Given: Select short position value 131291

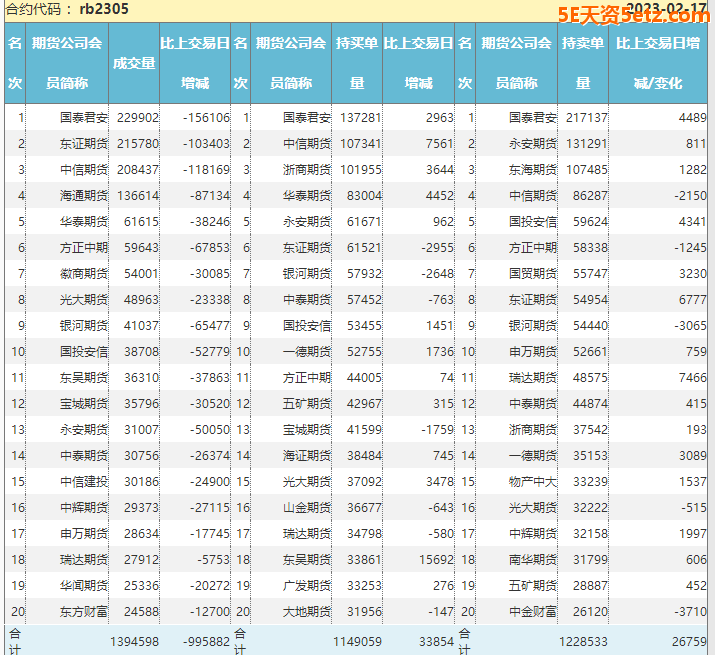Looking at the screenshot, I should pos(587,144).
